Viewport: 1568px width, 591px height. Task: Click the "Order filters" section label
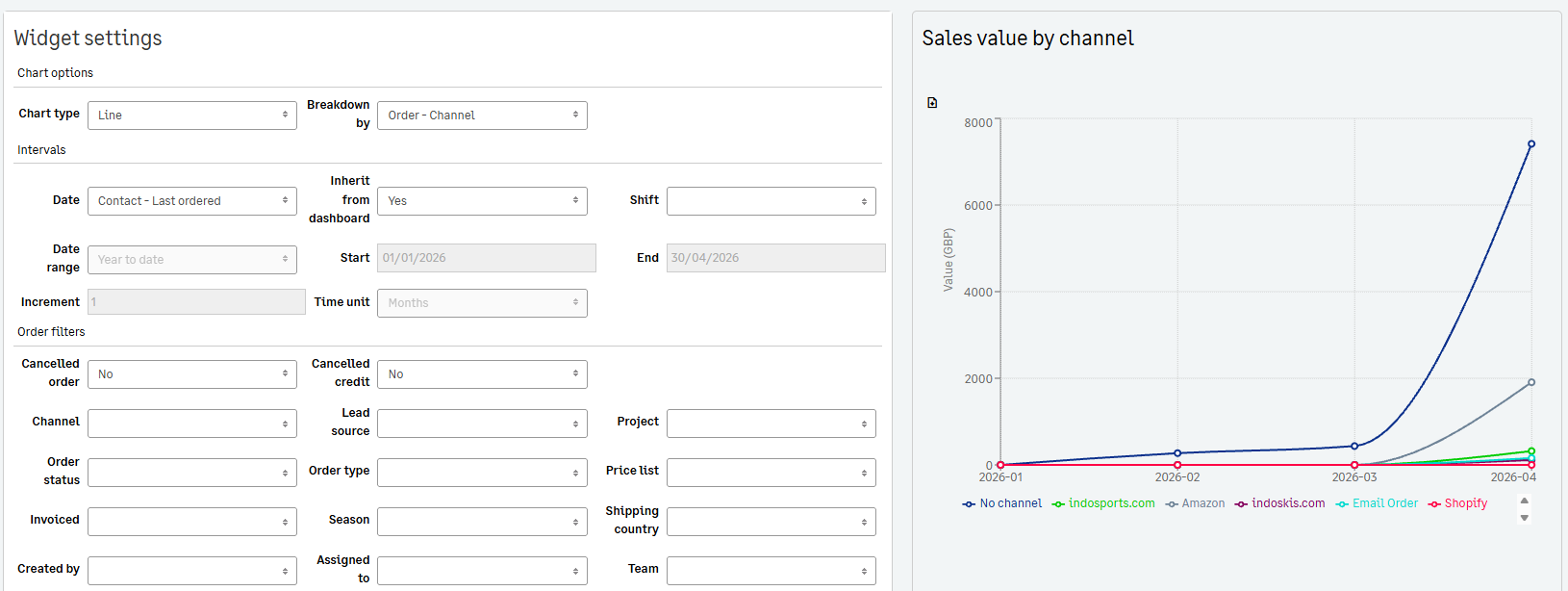(x=51, y=332)
